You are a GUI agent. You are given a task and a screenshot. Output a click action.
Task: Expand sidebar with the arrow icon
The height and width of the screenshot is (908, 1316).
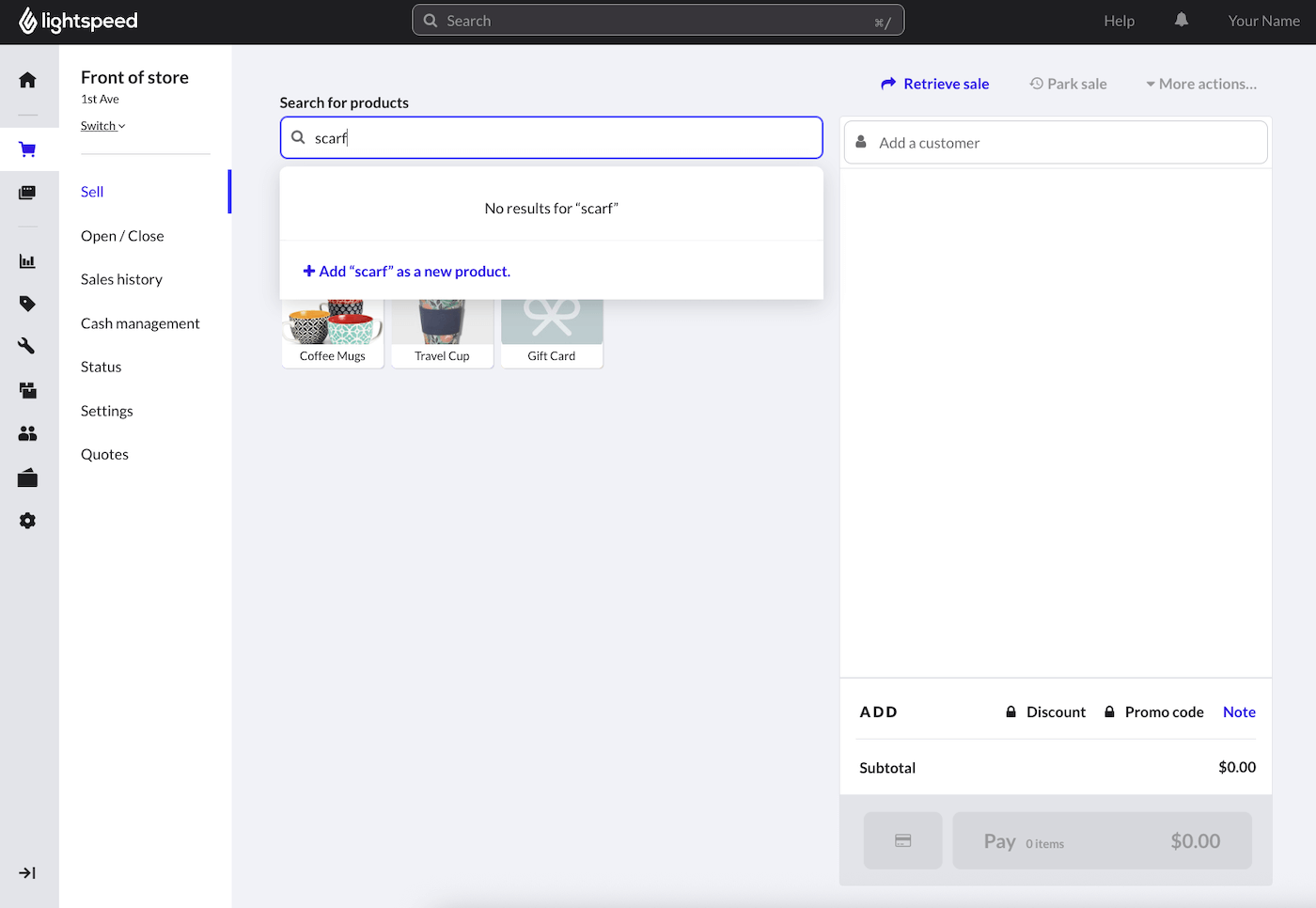pyautogui.click(x=27, y=873)
